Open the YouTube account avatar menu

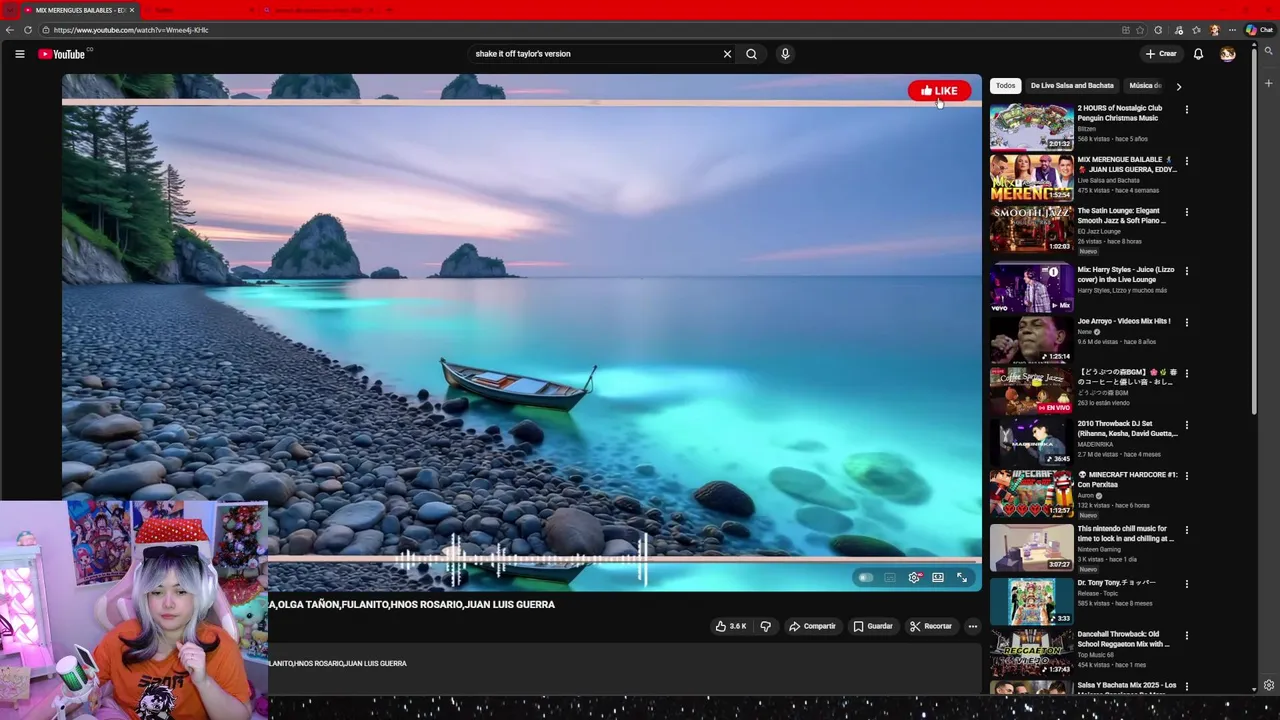click(1228, 54)
